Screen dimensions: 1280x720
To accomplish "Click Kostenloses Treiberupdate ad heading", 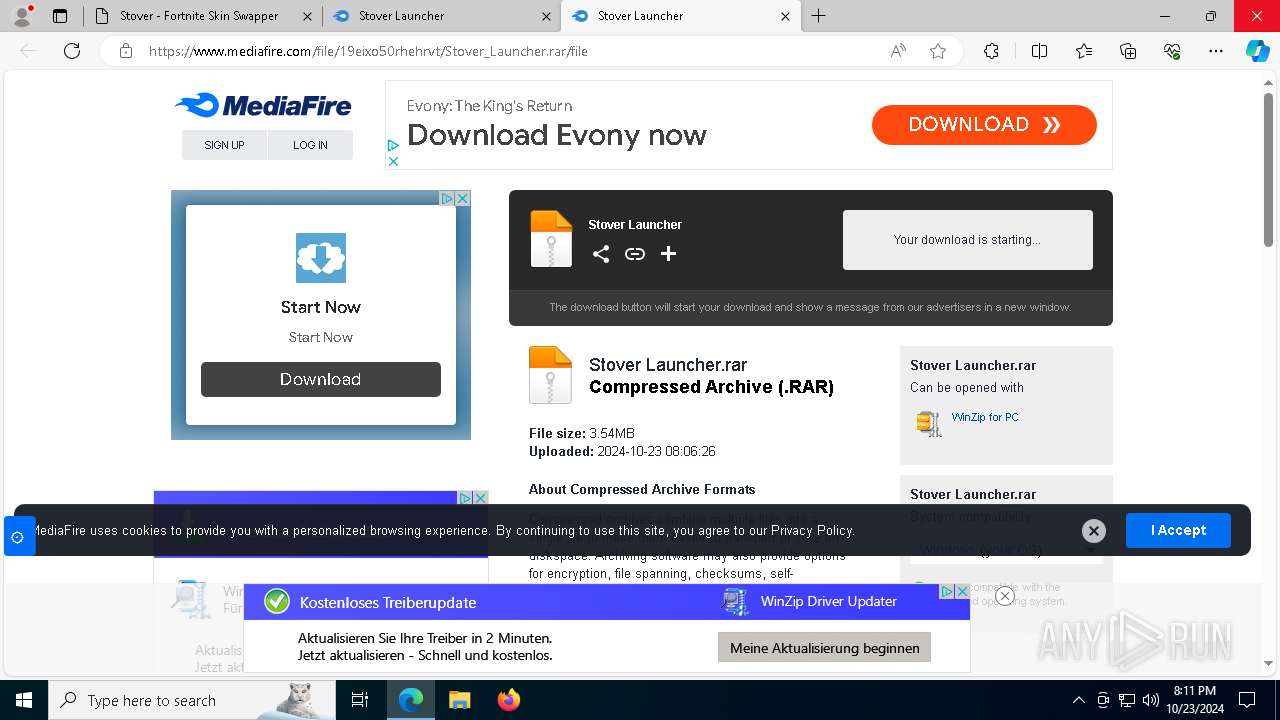I will tap(388, 602).
